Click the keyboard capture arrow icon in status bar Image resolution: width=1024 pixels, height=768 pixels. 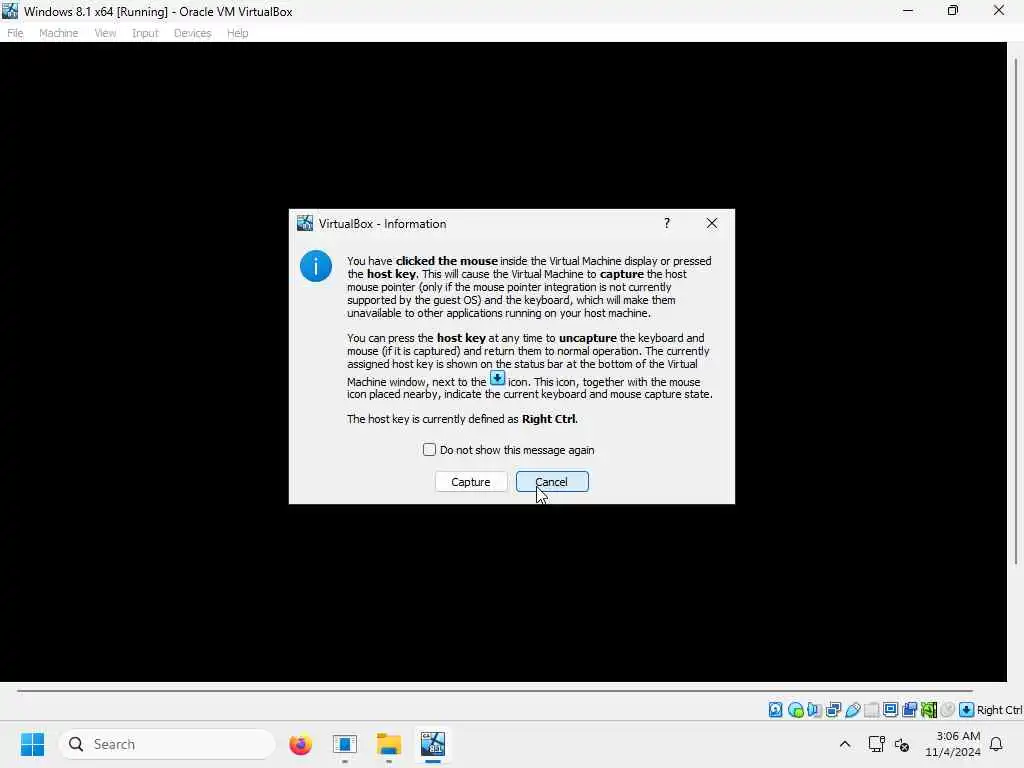tap(967, 710)
